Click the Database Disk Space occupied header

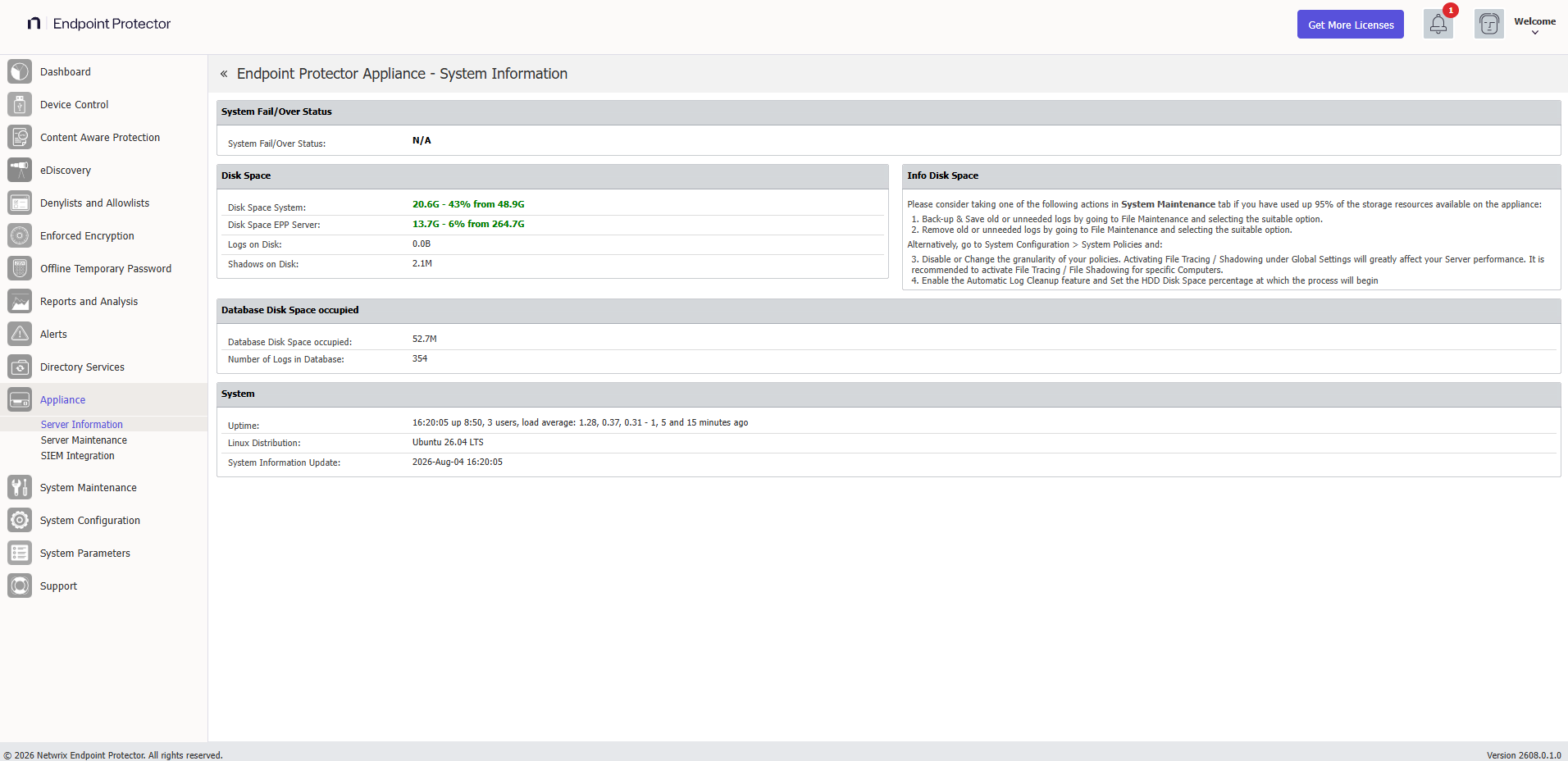point(289,310)
